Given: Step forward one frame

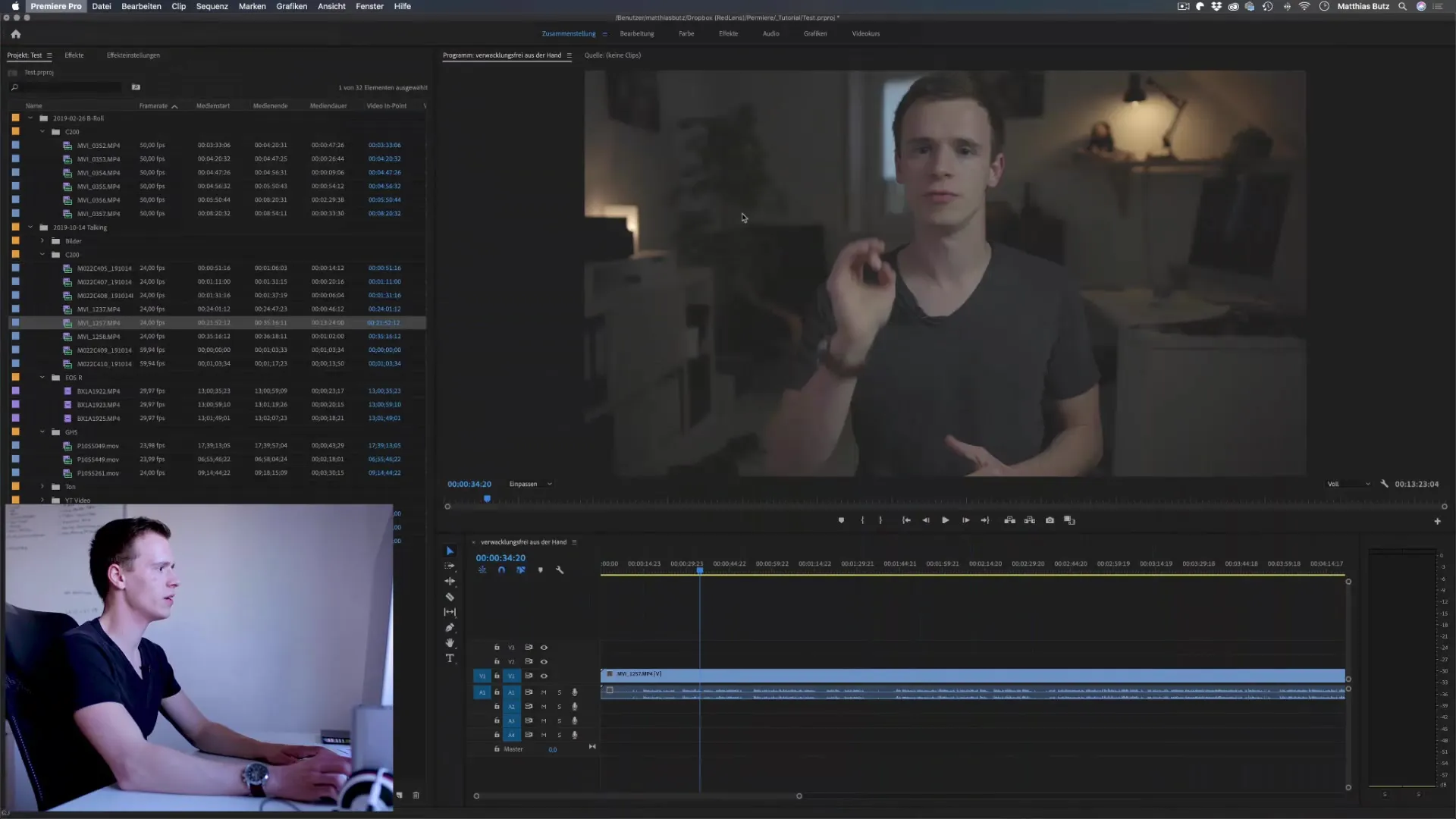Looking at the screenshot, I should (x=965, y=520).
